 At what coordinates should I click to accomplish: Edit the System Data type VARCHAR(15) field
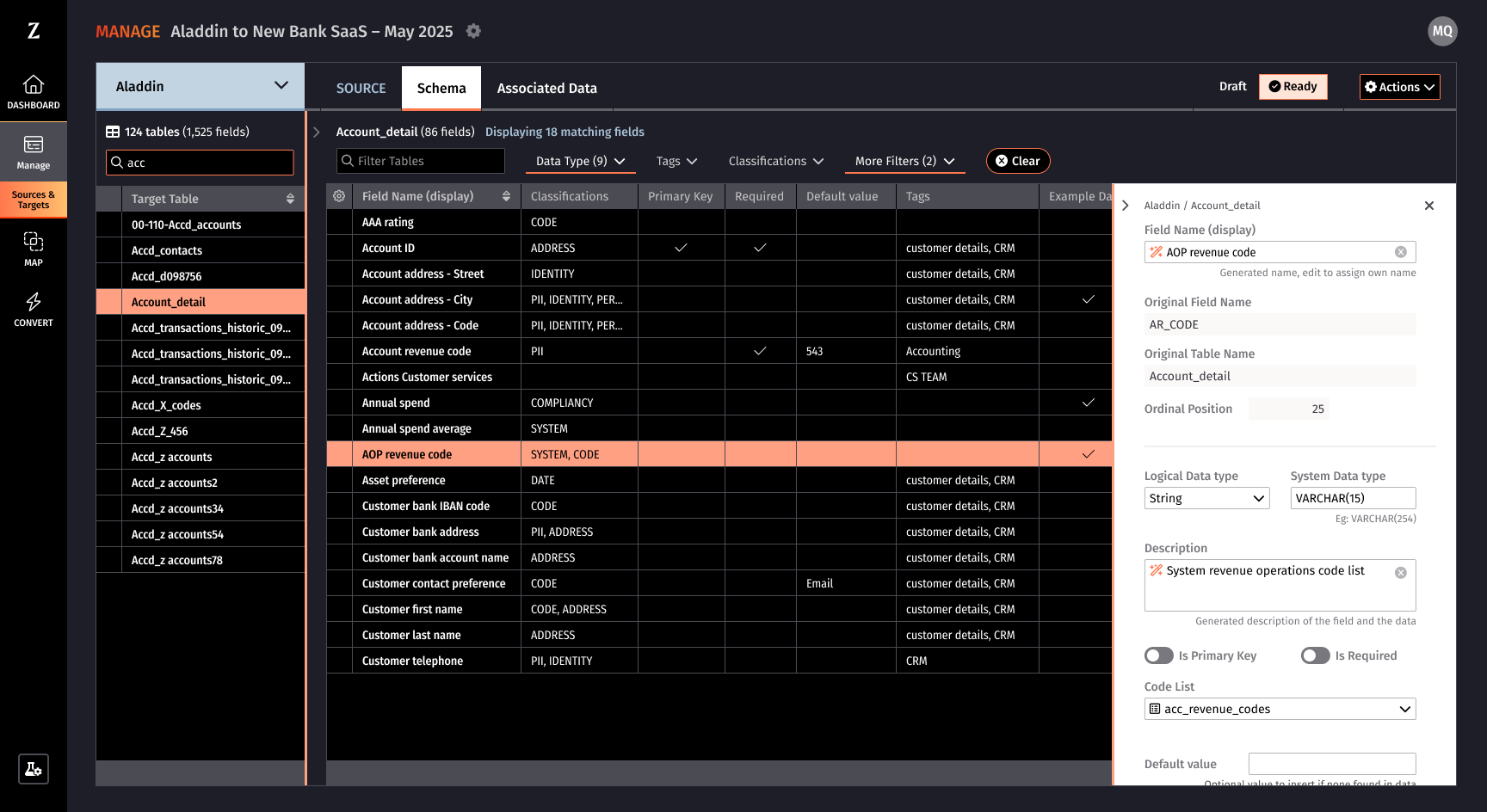click(1354, 498)
